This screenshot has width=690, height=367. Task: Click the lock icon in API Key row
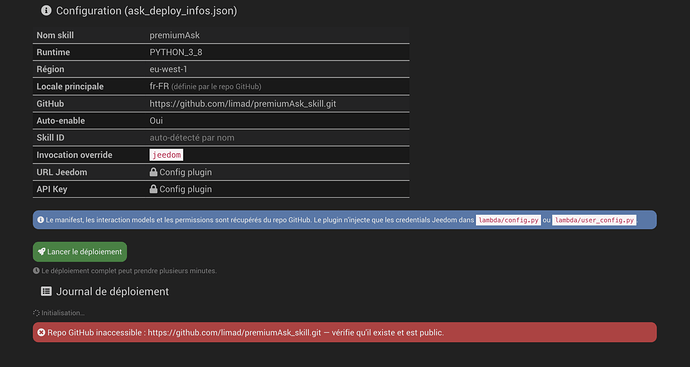[x=153, y=189]
